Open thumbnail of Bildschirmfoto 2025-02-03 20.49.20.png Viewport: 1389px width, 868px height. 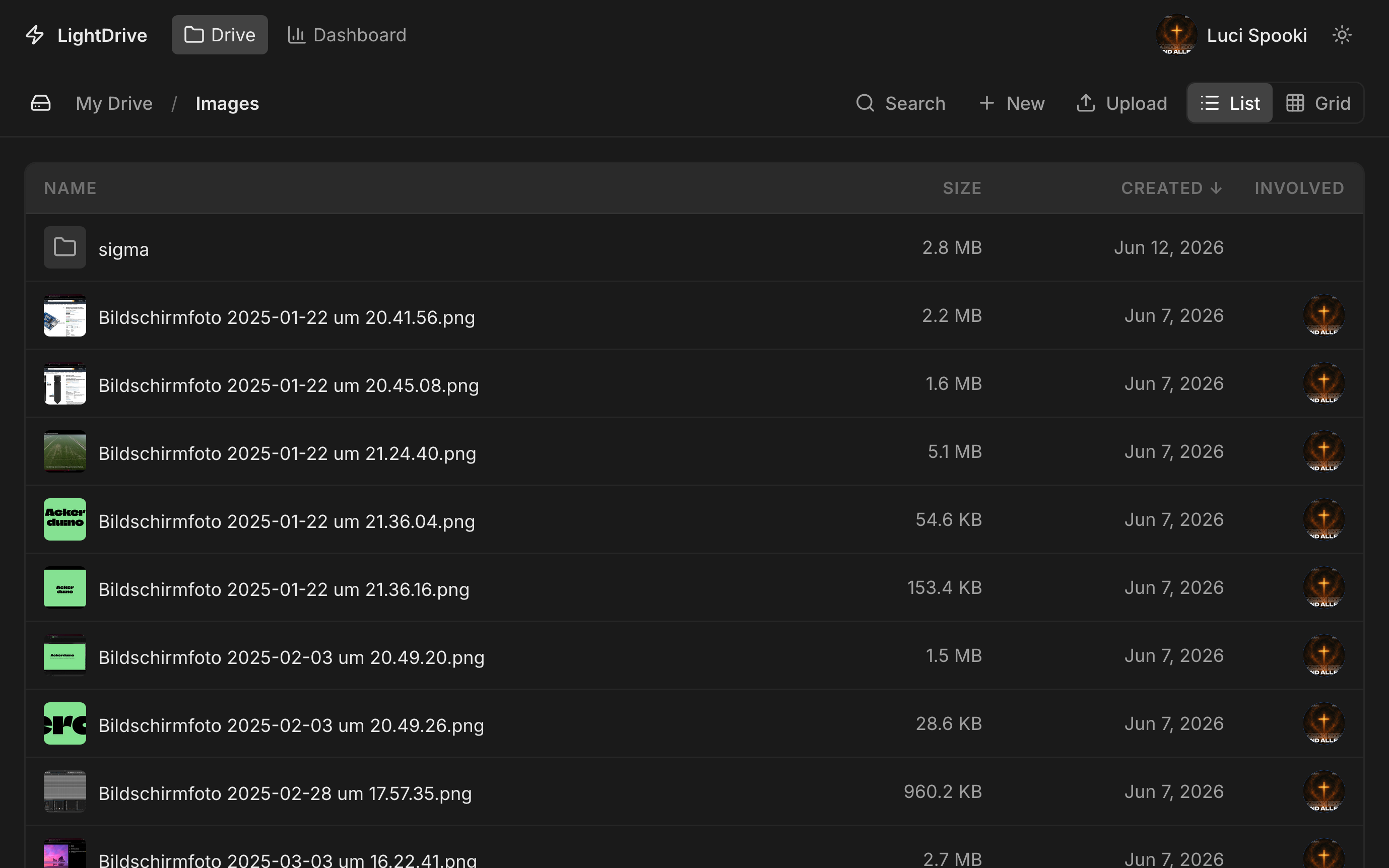65,655
